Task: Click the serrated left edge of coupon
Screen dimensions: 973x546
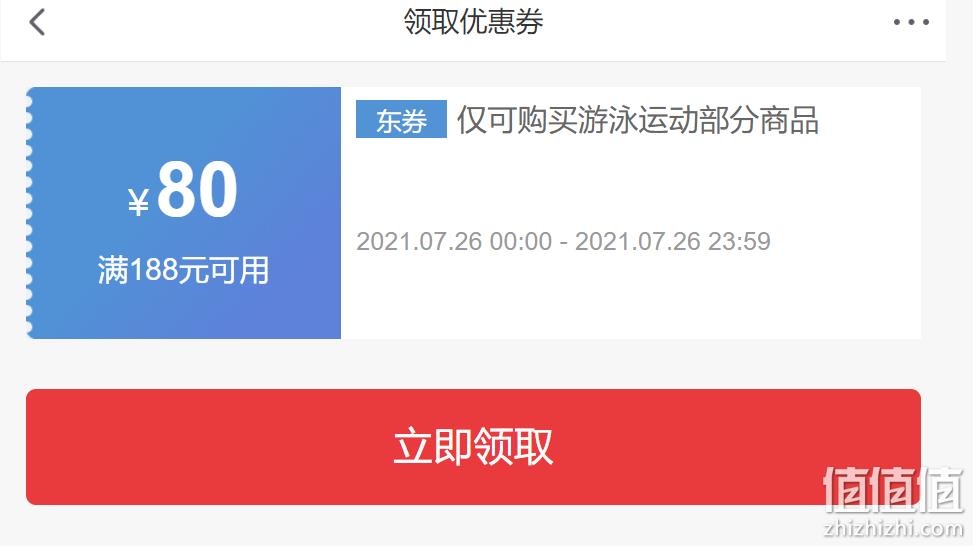Action: pyautogui.click(x=29, y=213)
